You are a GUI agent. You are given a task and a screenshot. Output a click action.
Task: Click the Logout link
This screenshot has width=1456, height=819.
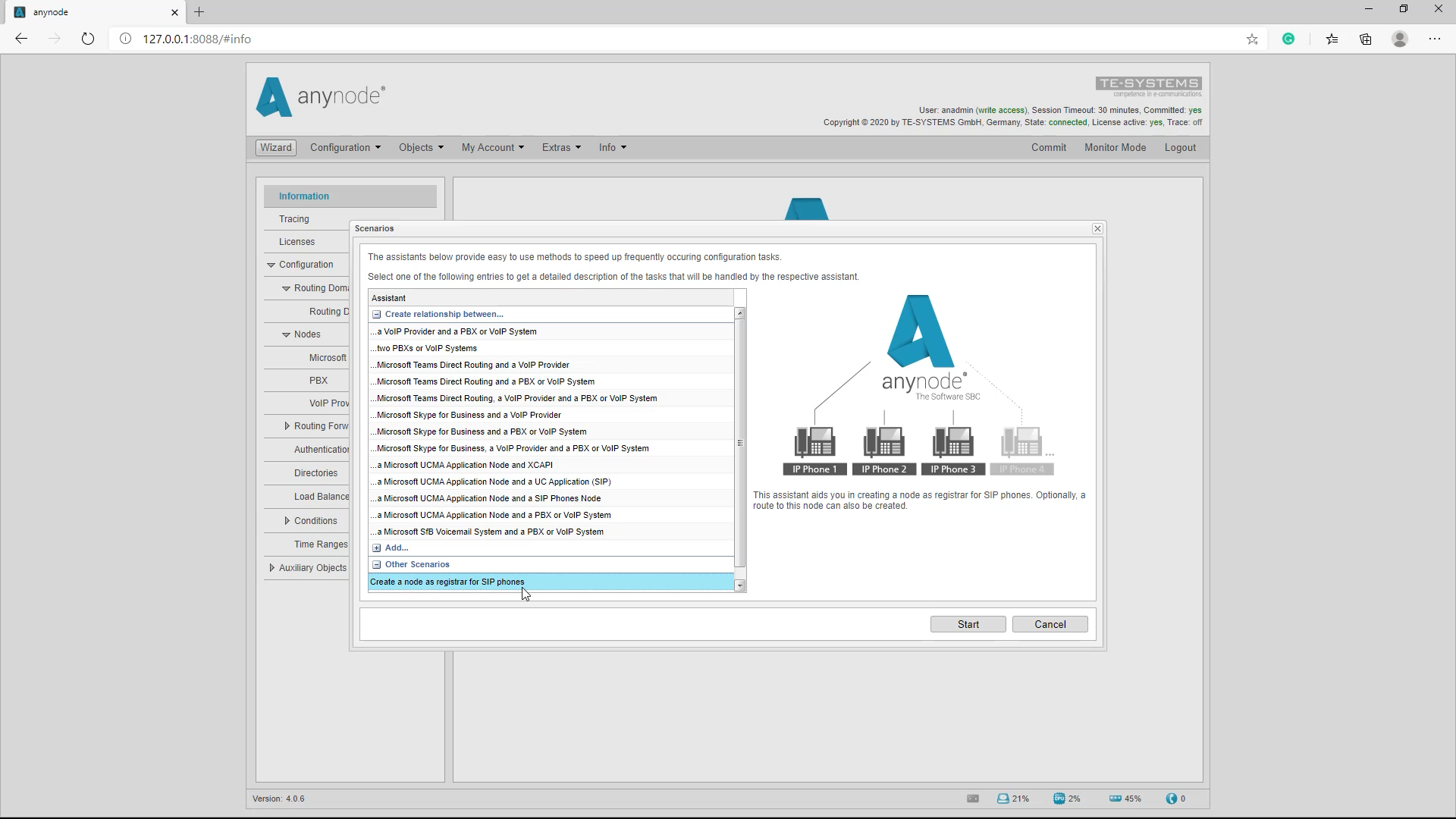point(1180,148)
